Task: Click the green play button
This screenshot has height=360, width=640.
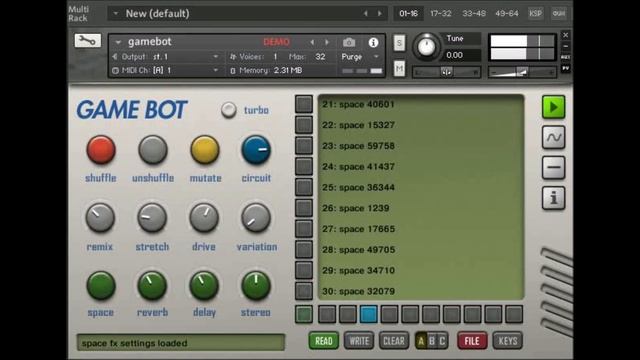Action: tap(553, 107)
